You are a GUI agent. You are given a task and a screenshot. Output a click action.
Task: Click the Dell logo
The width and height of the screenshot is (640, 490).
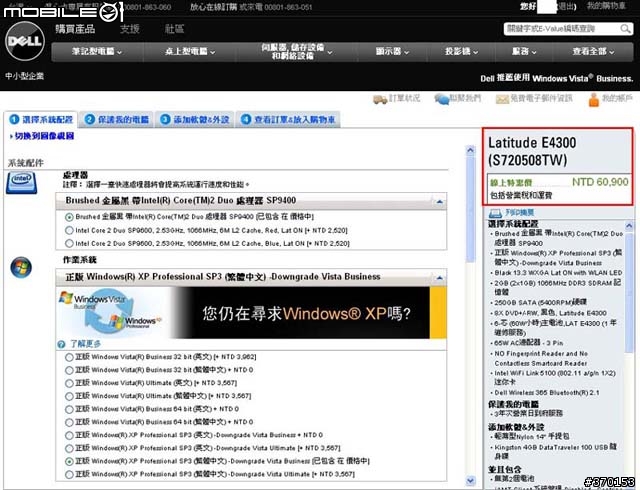coord(25,41)
